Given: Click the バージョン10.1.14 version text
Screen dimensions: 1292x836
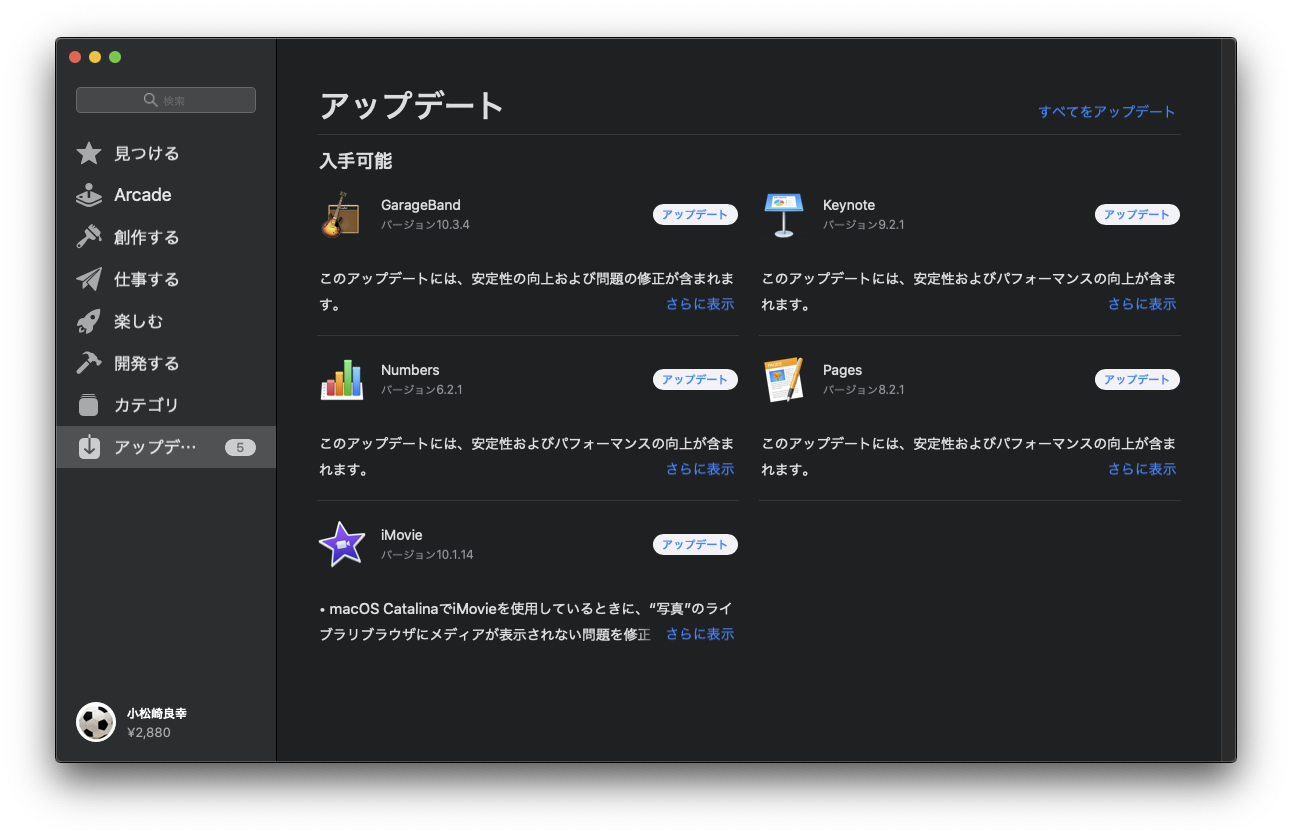Looking at the screenshot, I should tap(427, 555).
